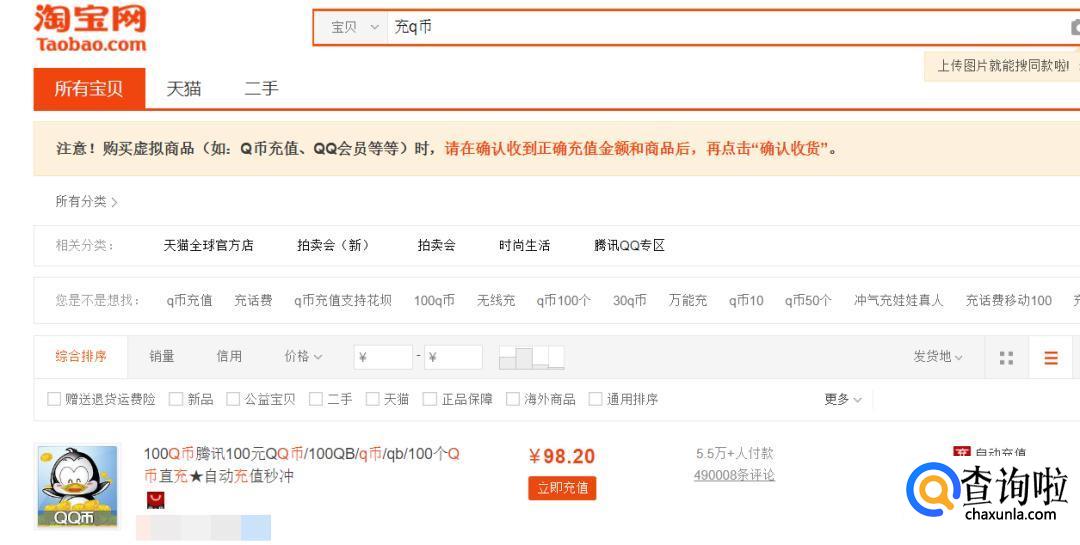The width and height of the screenshot is (1080, 545).
Task: Search suggestion q币充值支持花呗
Action: click(x=342, y=300)
